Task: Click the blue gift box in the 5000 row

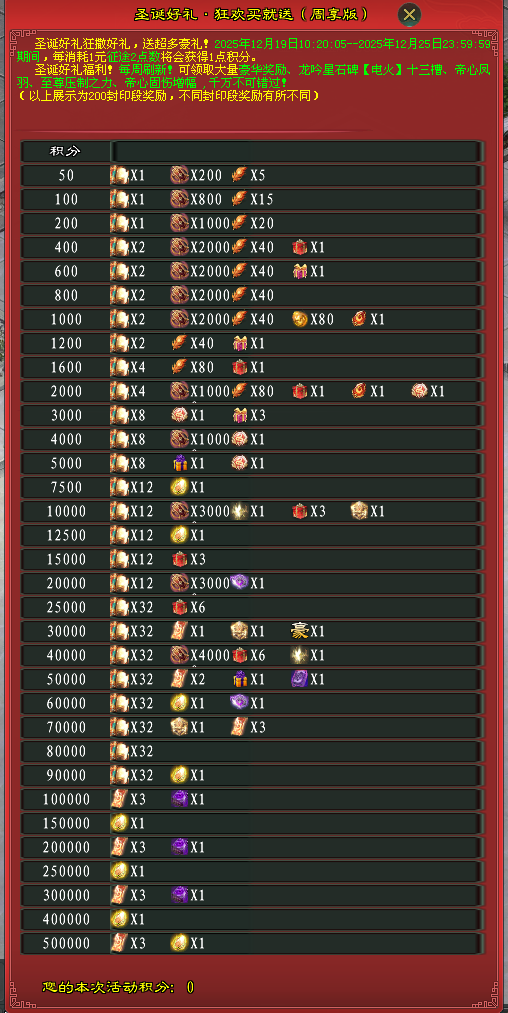Action: coord(180,463)
